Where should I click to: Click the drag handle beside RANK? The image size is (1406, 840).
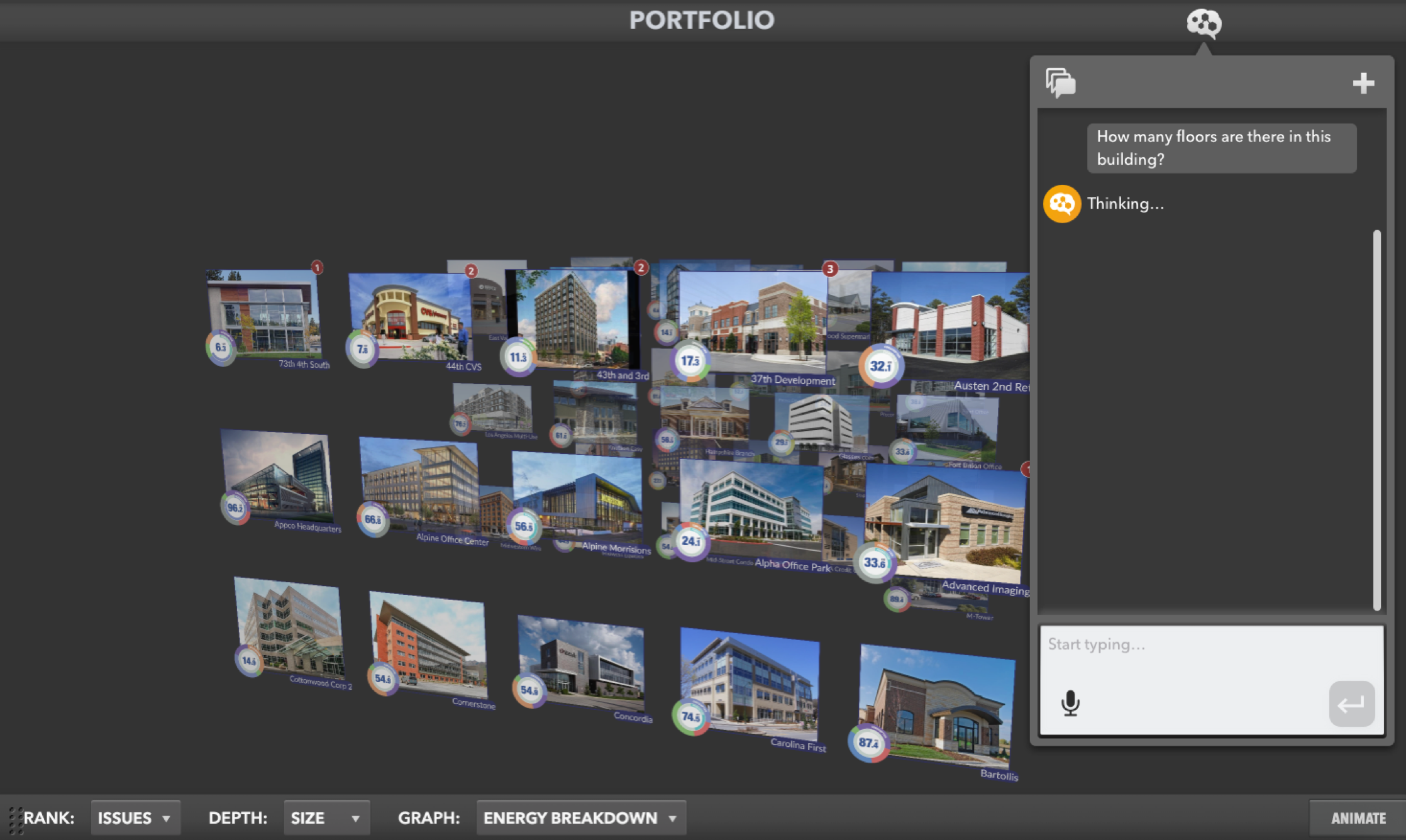pos(16,820)
